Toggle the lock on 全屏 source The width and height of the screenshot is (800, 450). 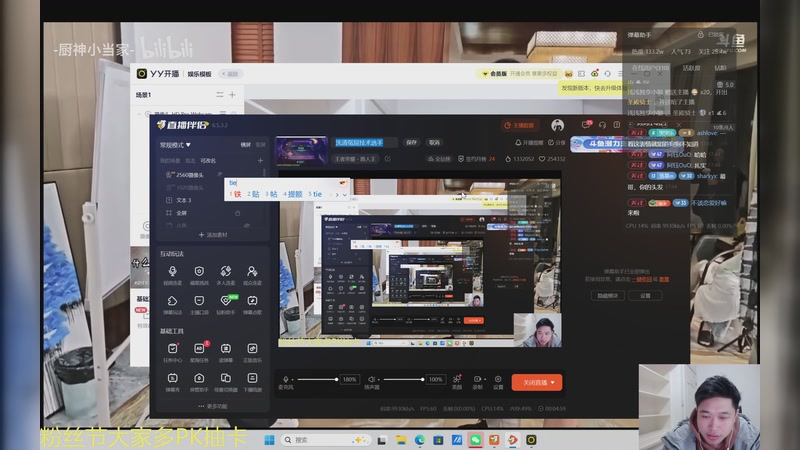237,213
